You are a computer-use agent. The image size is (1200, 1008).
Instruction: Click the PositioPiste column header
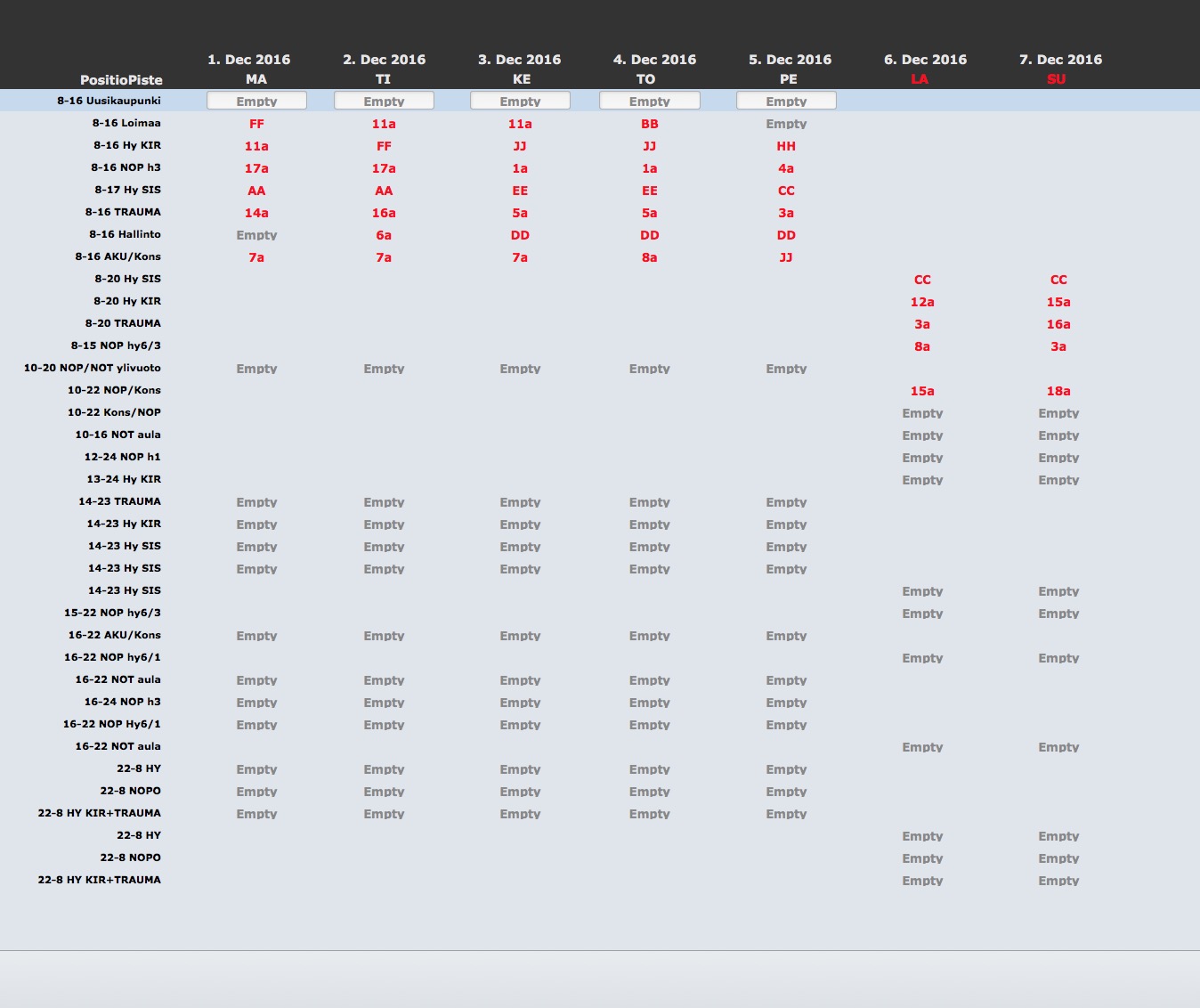pos(121,79)
